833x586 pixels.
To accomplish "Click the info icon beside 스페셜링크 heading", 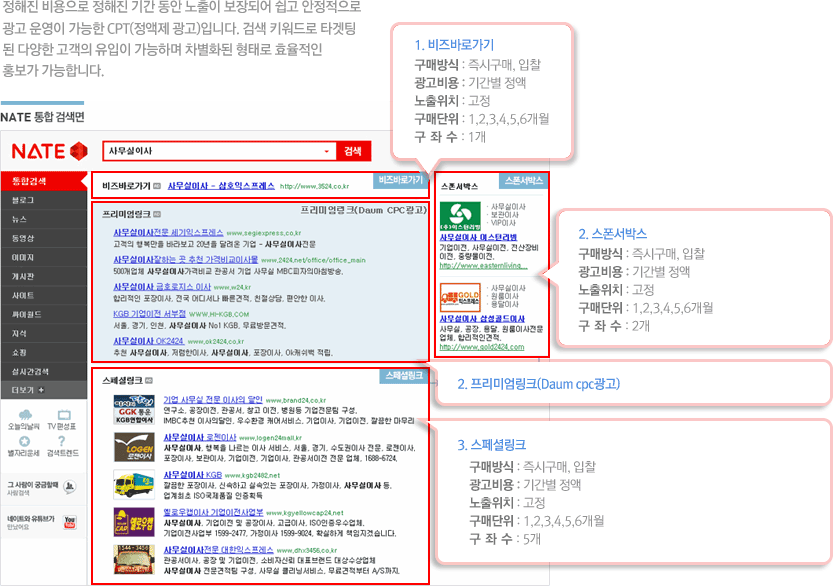I will 149,380.
